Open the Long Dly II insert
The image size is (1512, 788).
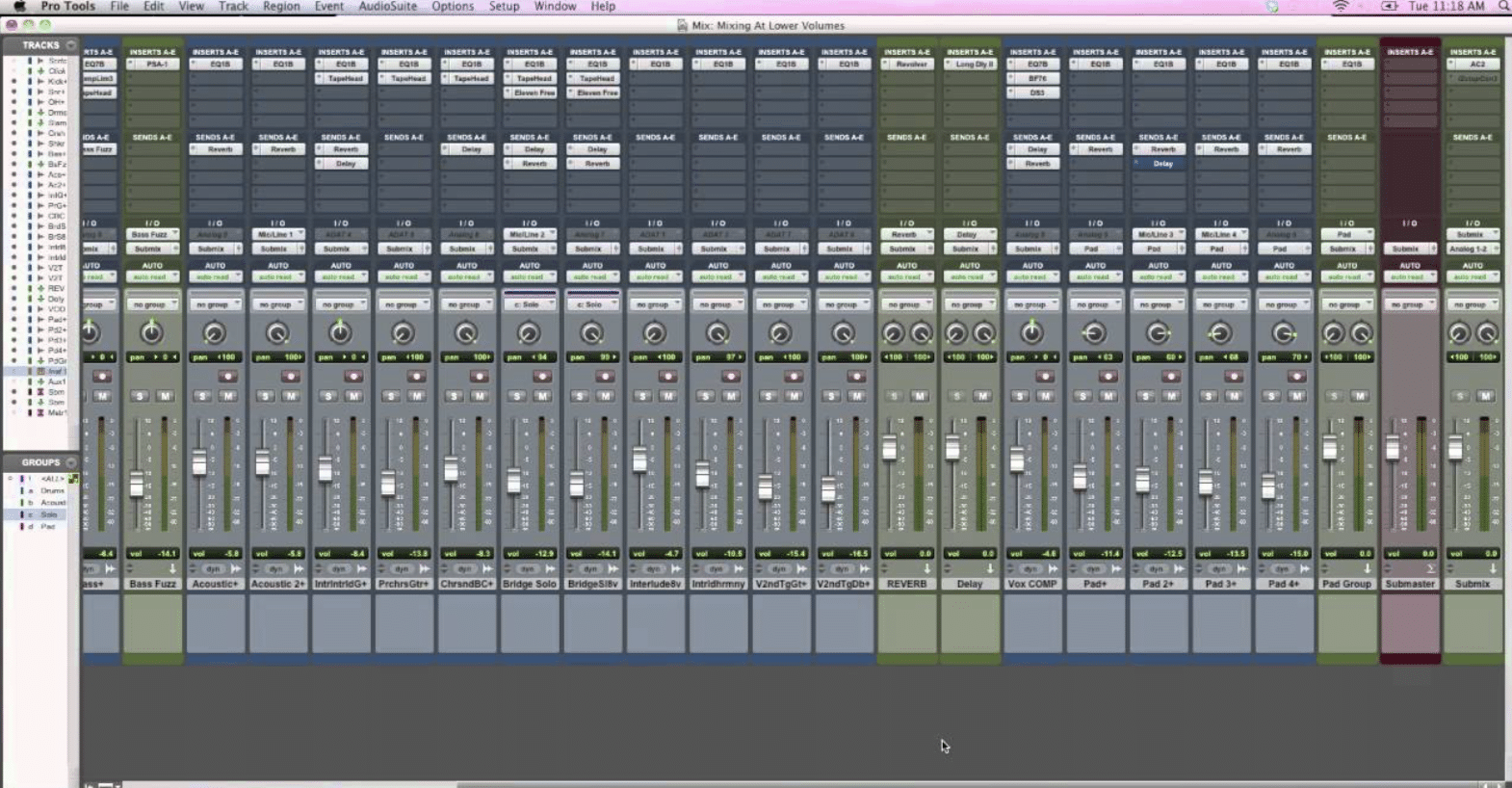pos(970,65)
